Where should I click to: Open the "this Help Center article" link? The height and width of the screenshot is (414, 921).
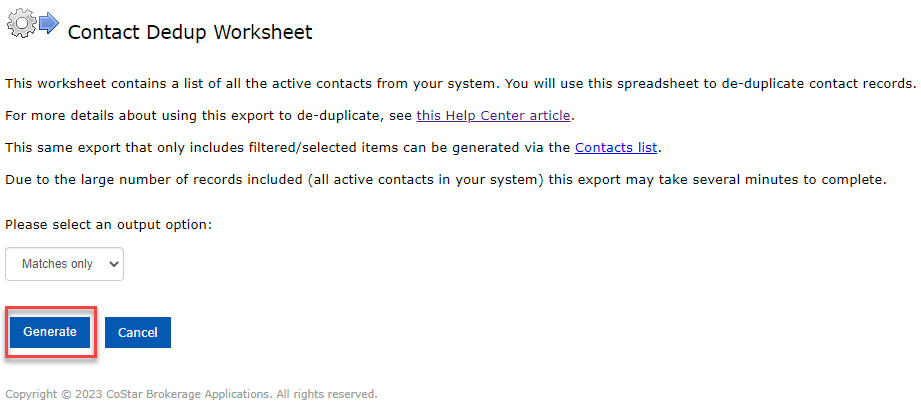point(493,115)
